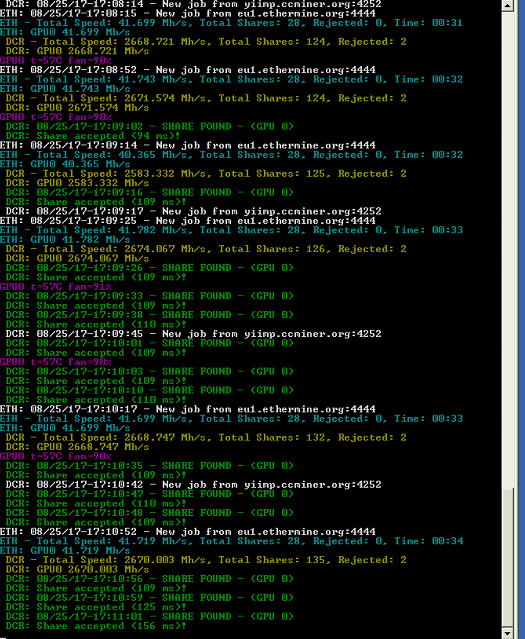Click the 'GPU0 t=57C fan=91%' line
The width and height of the screenshot is (525, 639).
coord(56,286)
